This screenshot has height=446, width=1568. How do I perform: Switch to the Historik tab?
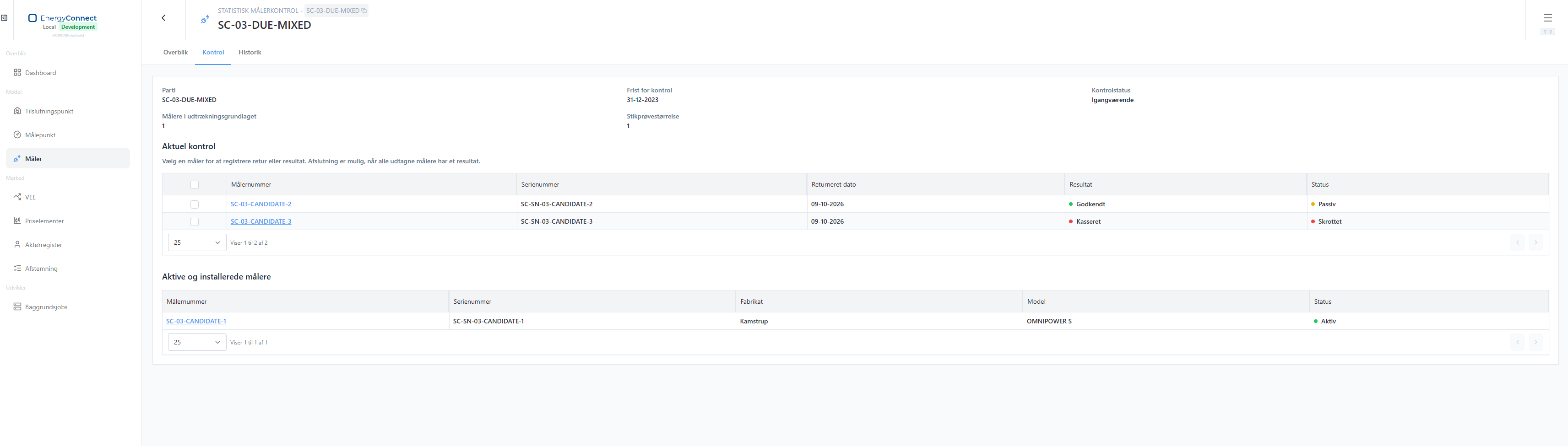tap(250, 52)
